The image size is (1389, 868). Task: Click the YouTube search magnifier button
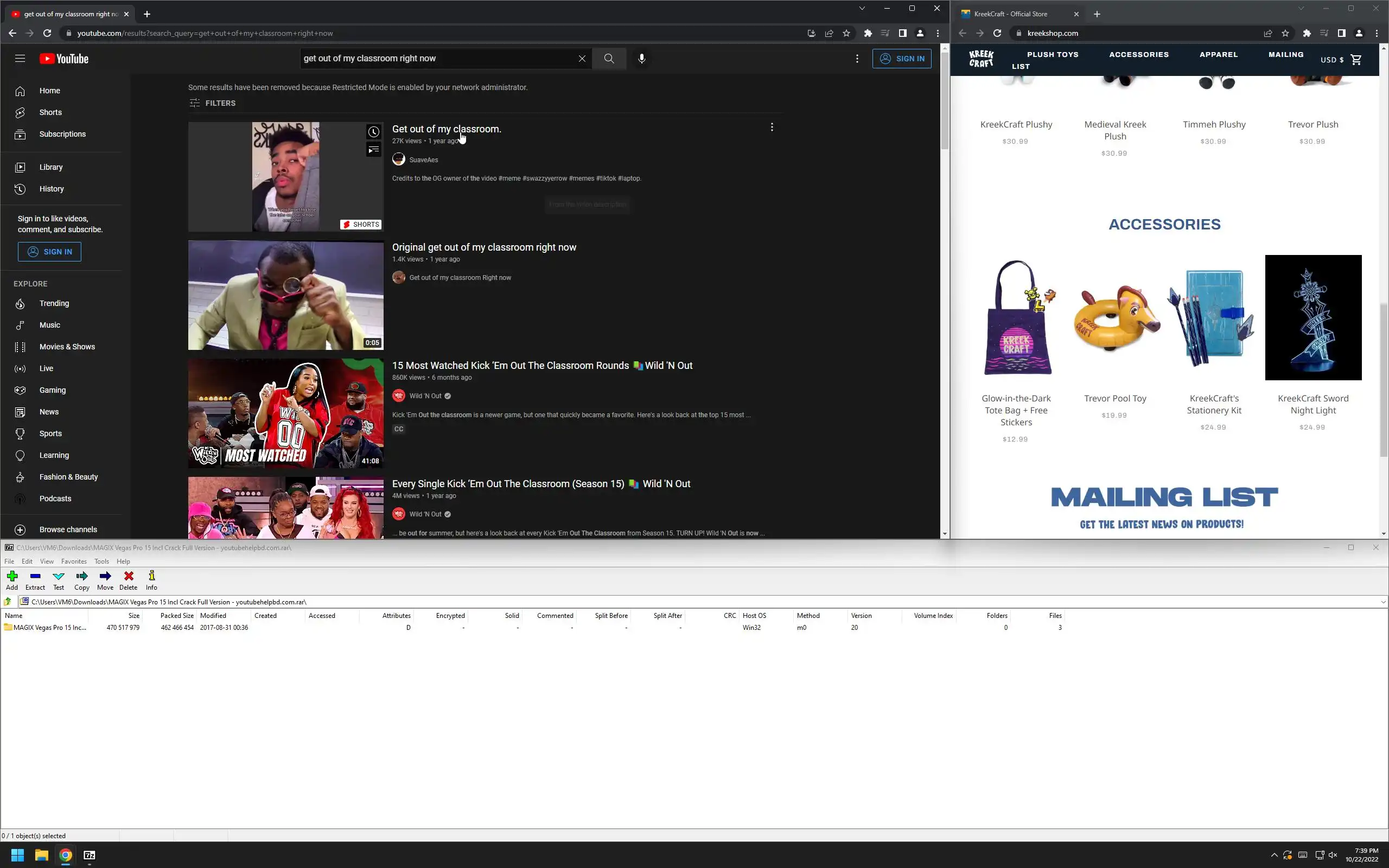click(609, 59)
